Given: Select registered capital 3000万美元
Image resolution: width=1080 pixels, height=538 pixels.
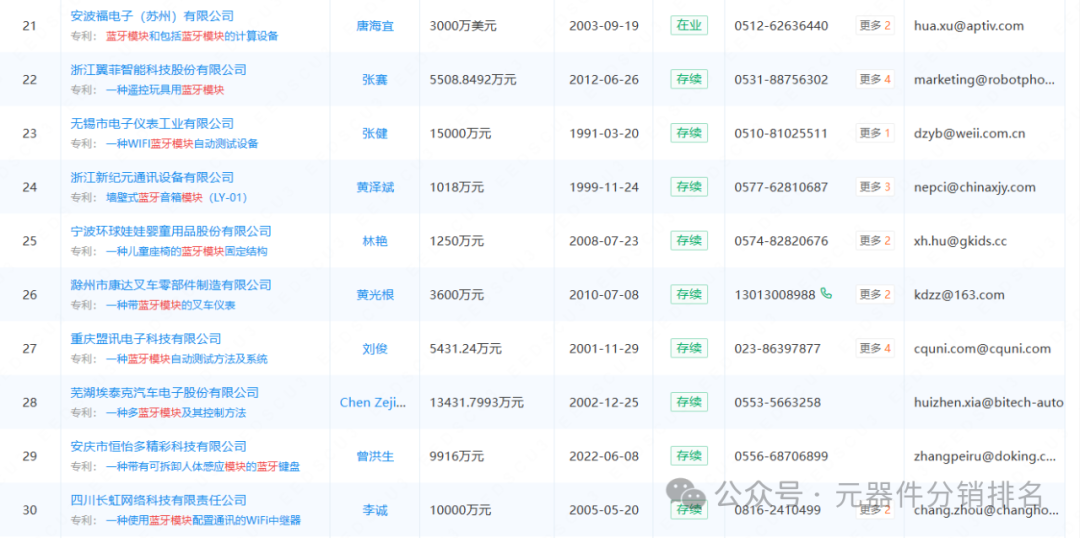Looking at the screenshot, I should click(x=462, y=26).
